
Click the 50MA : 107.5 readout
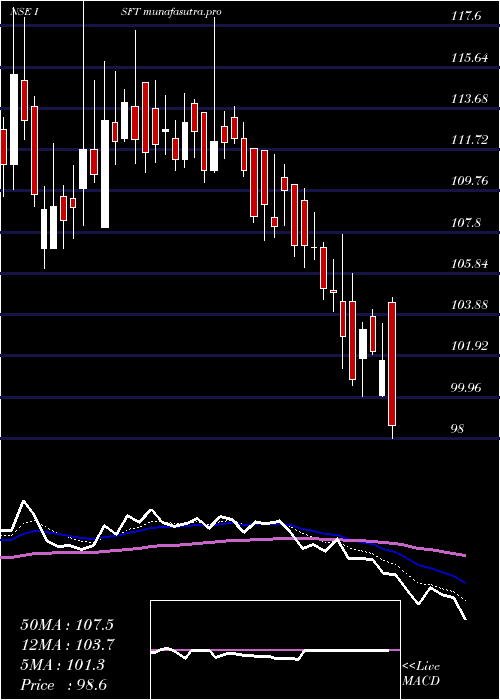click(x=67, y=625)
